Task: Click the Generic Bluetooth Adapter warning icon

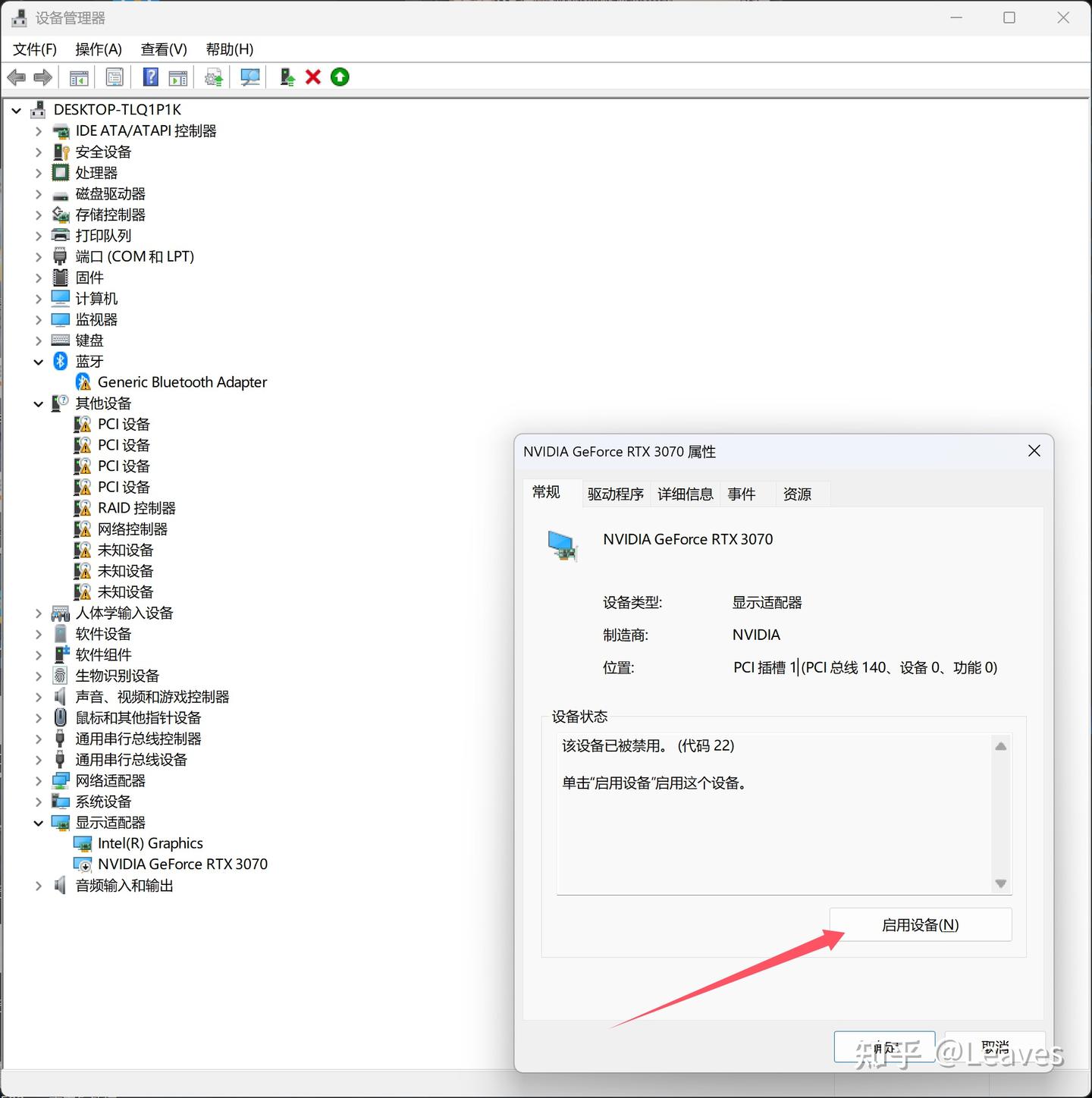Action: click(83, 382)
